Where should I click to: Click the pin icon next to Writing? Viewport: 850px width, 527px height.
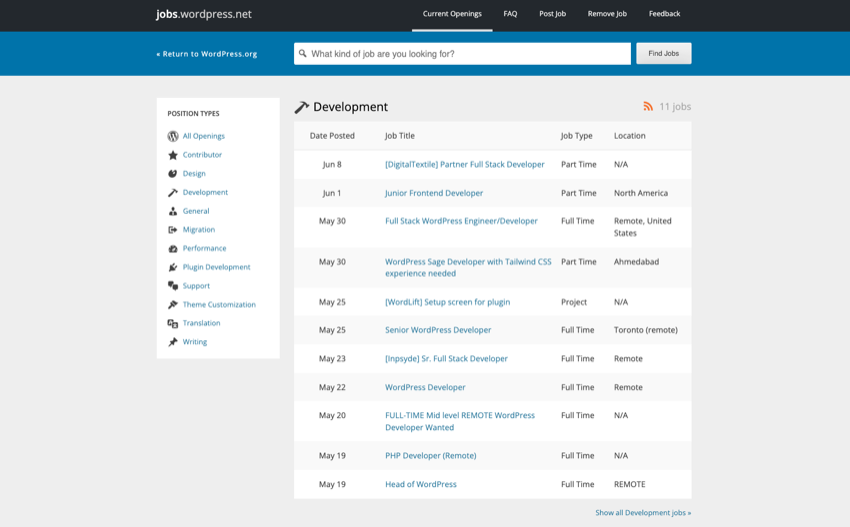173,342
